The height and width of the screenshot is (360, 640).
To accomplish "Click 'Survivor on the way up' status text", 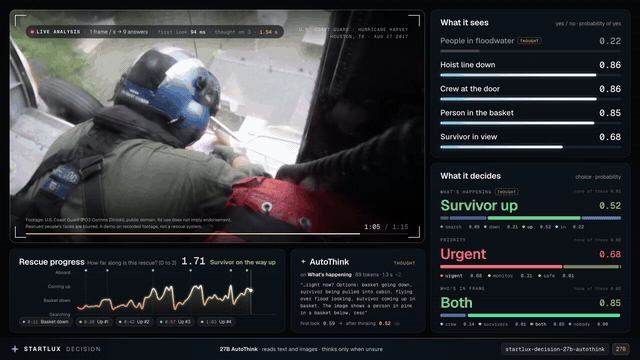I will click(243, 262).
